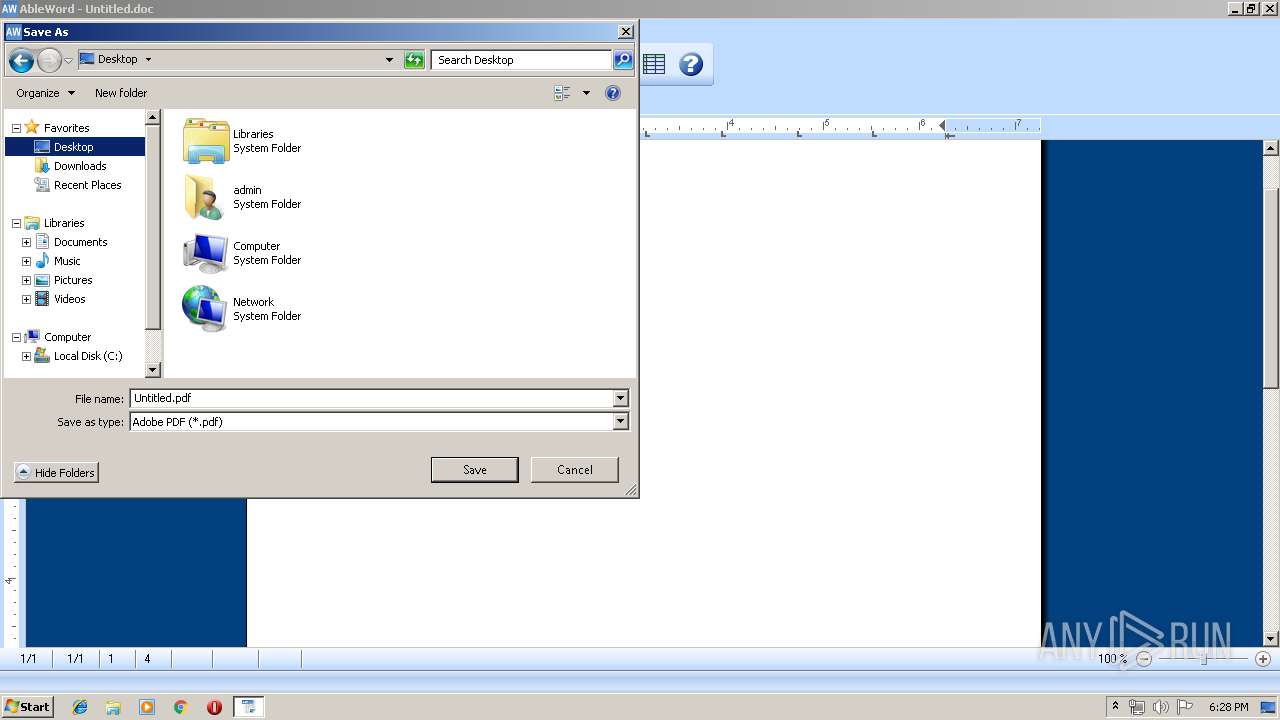
Task: Open Downloads in the Favorites list
Action: click(x=80, y=166)
